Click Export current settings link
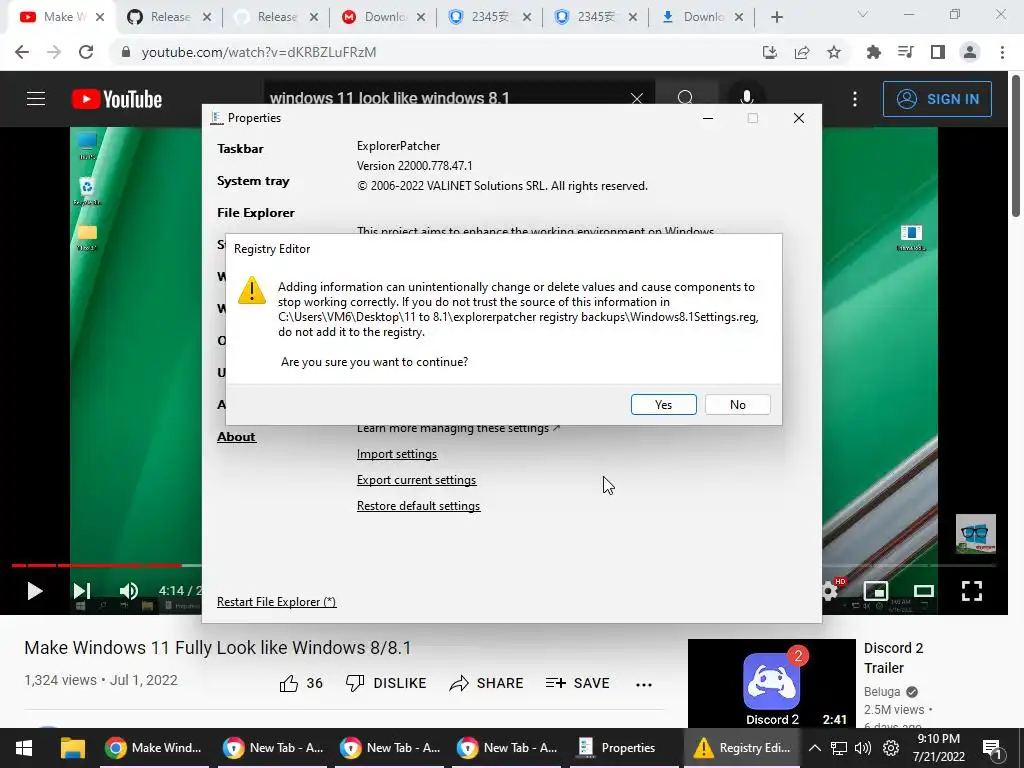1024x768 pixels. point(417,480)
